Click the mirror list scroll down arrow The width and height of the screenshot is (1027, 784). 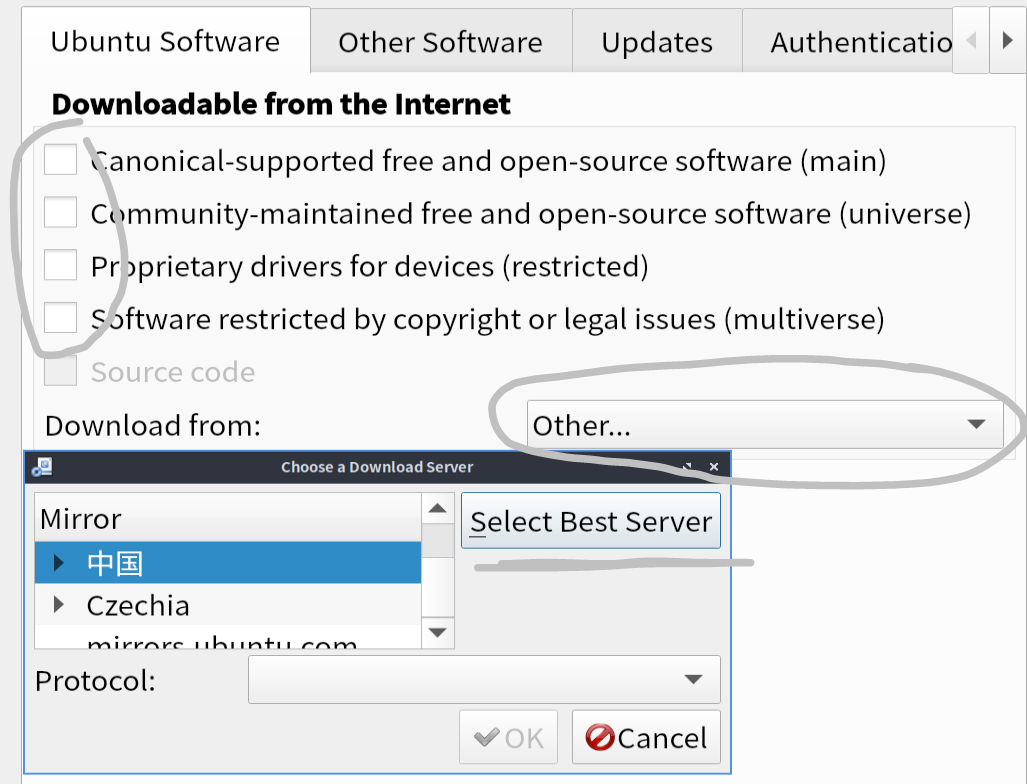[x=437, y=632]
